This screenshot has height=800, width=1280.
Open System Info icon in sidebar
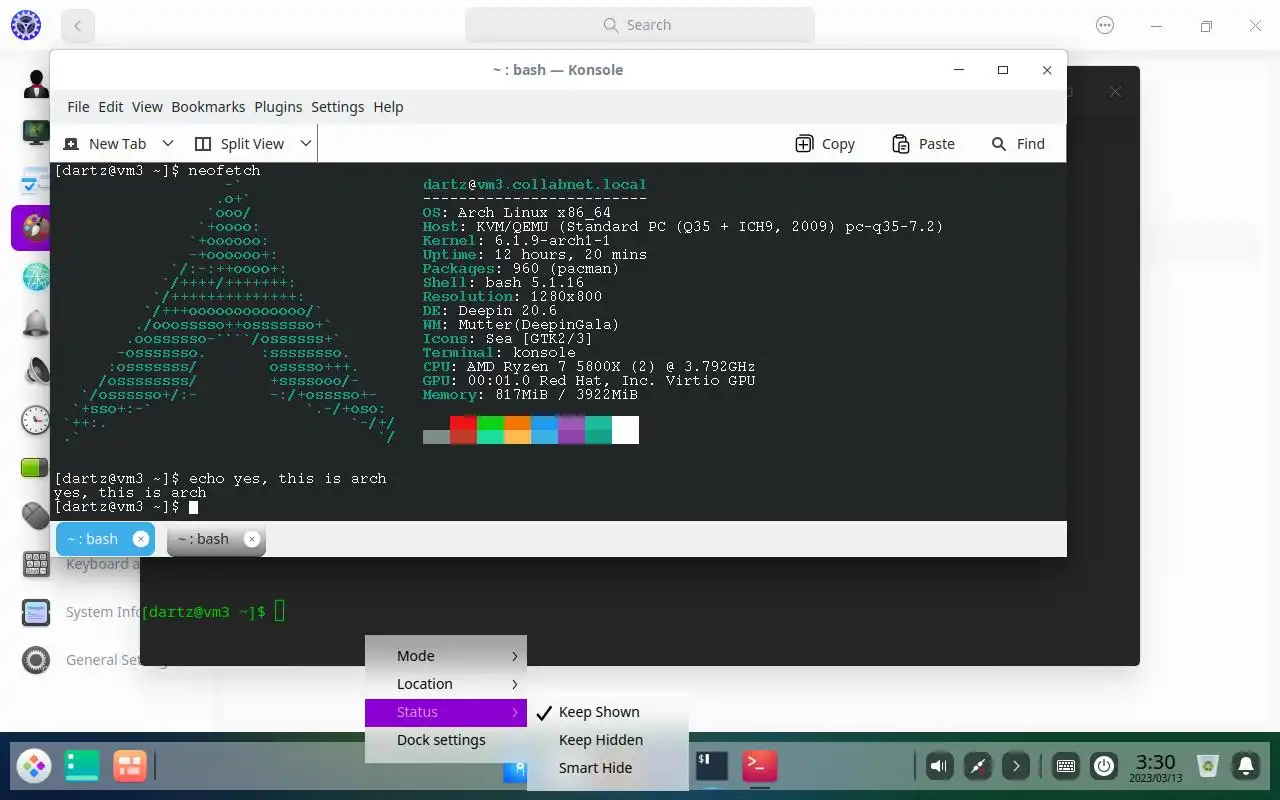pos(36,612)
